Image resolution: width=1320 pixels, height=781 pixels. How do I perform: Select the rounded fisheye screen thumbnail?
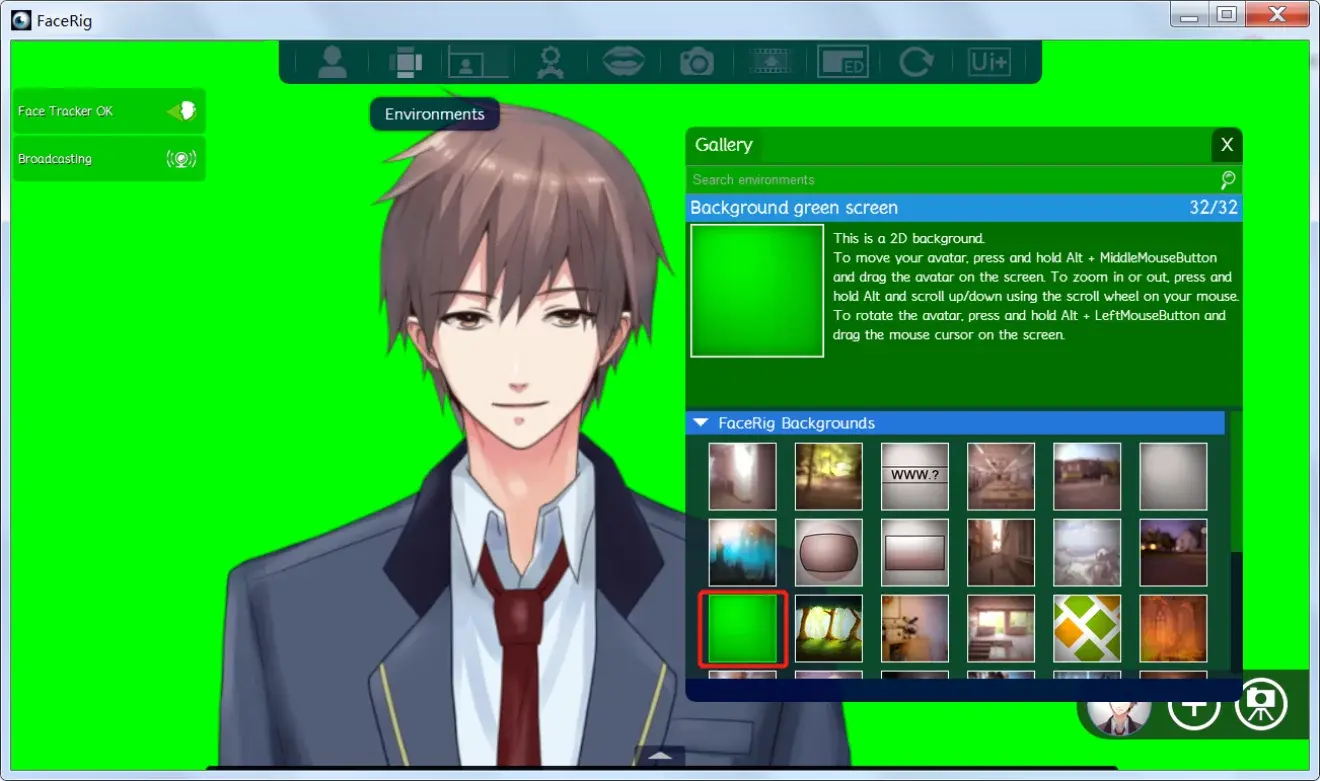(829, 553)
